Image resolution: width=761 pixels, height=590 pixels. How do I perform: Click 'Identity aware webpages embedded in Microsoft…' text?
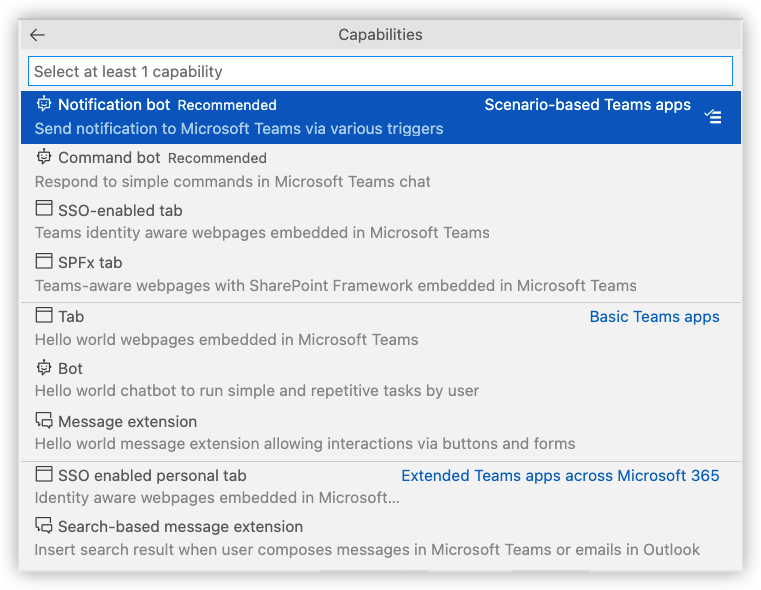point(217,498)
